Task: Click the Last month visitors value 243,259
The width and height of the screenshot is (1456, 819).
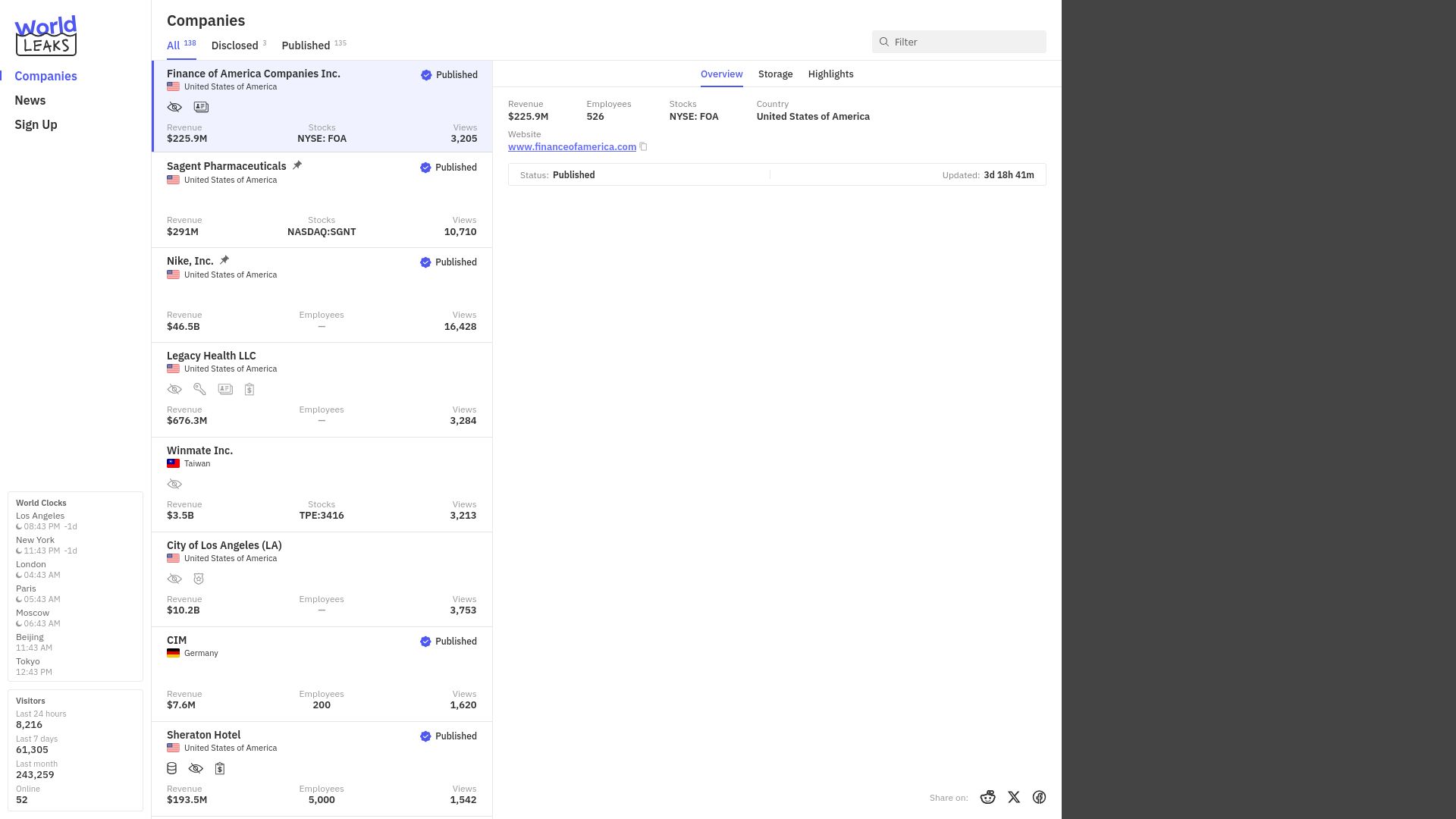Action: pyautogui.click(x=35, y=774)
